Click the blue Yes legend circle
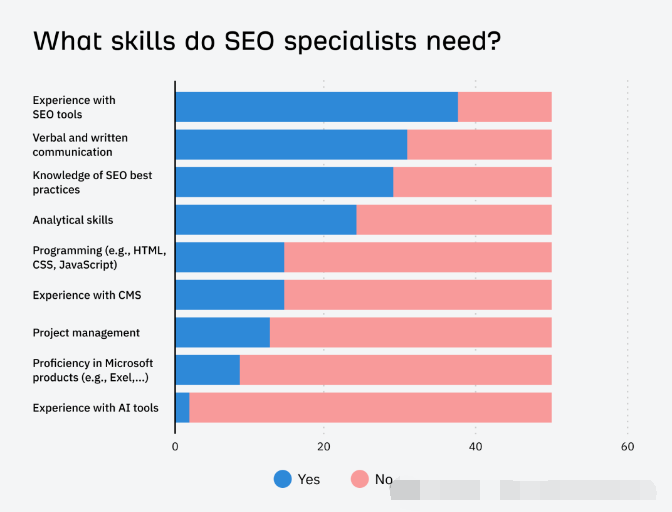This screenshot has height=512, width=672. pos(283,479)
